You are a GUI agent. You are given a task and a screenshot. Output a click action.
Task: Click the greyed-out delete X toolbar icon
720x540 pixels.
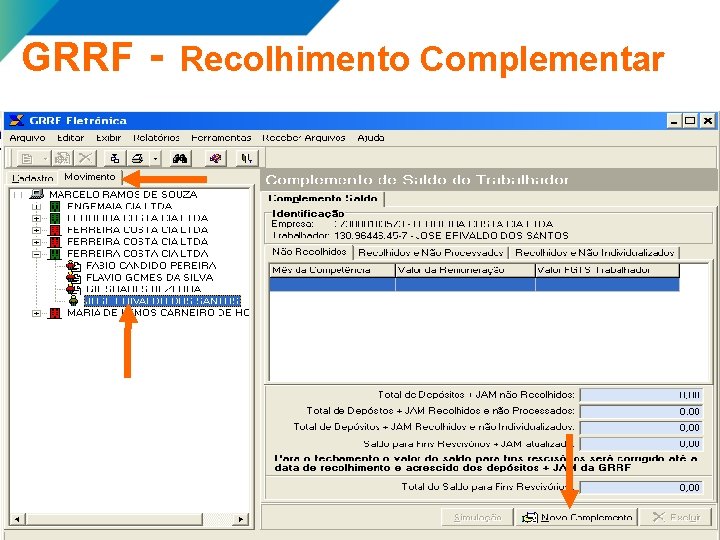coord(85,159)
